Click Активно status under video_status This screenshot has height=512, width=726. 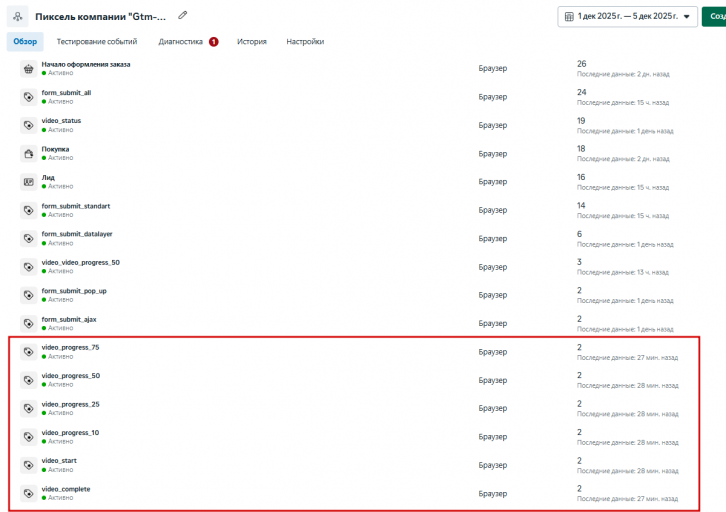(61, 130)
